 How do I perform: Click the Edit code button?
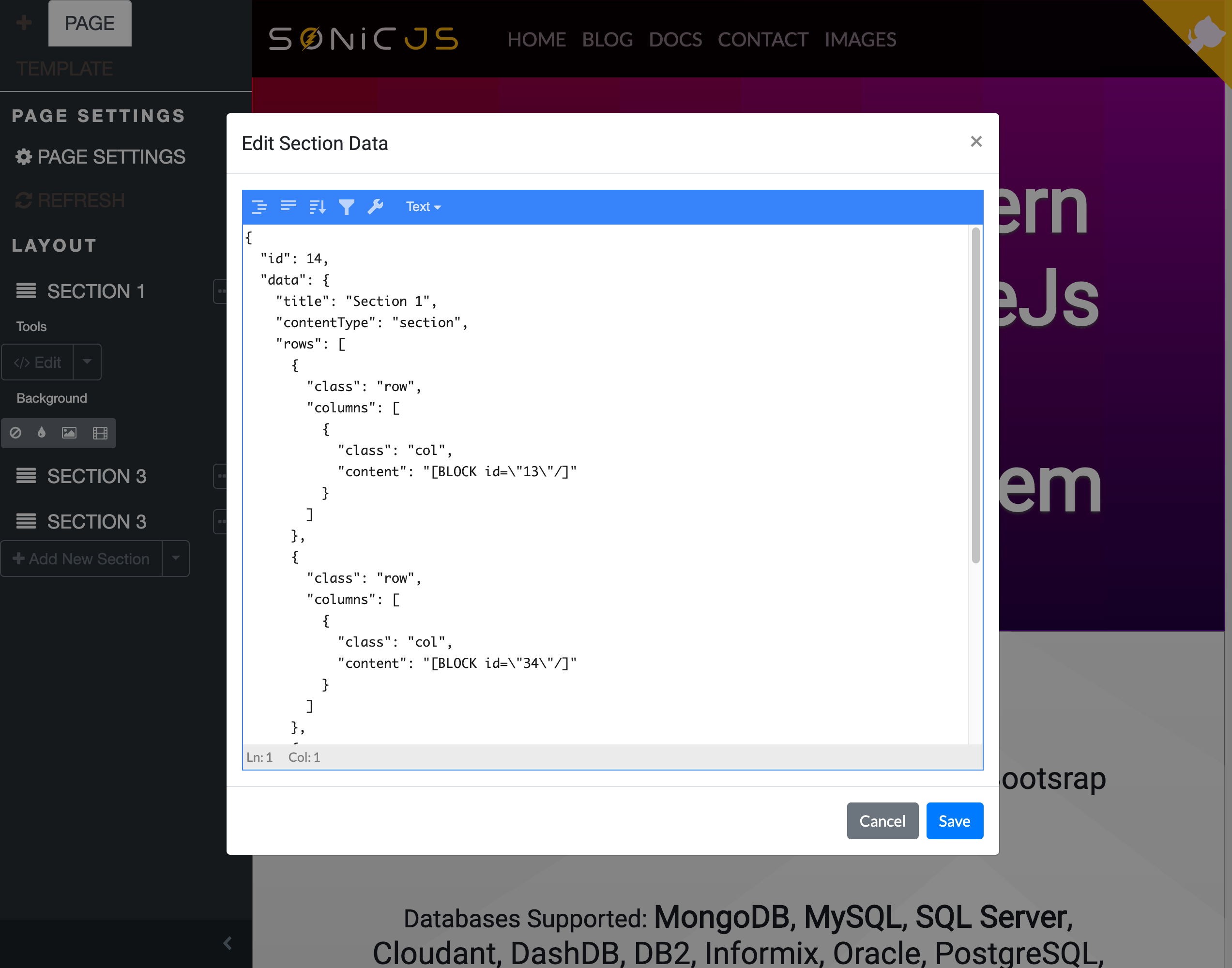pos(37,362)
